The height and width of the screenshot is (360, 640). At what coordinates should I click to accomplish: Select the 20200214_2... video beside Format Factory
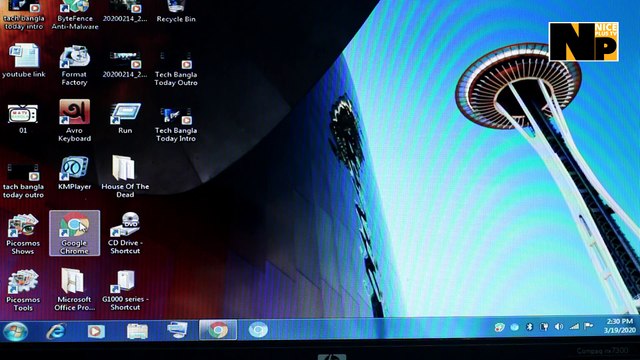coord(125,64)
